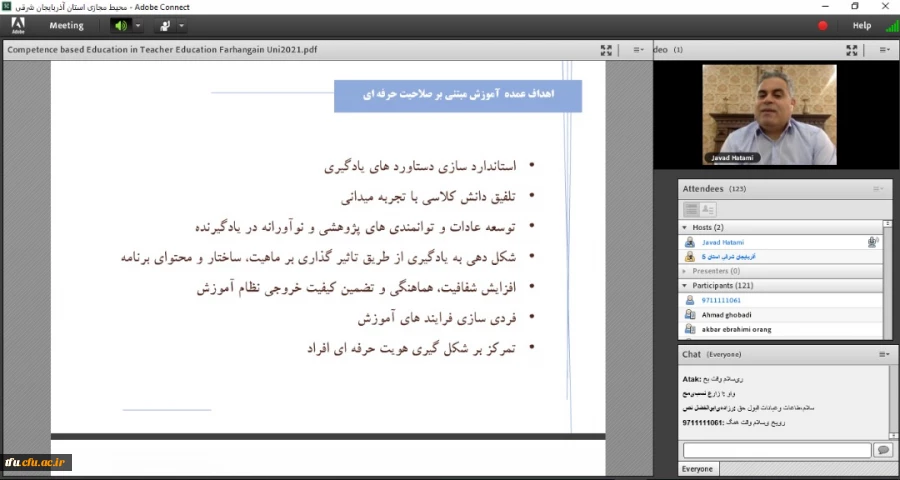Check the green connection status bars
The height and width of the screenshot is (480, 900).
click(x=893, y=26)
